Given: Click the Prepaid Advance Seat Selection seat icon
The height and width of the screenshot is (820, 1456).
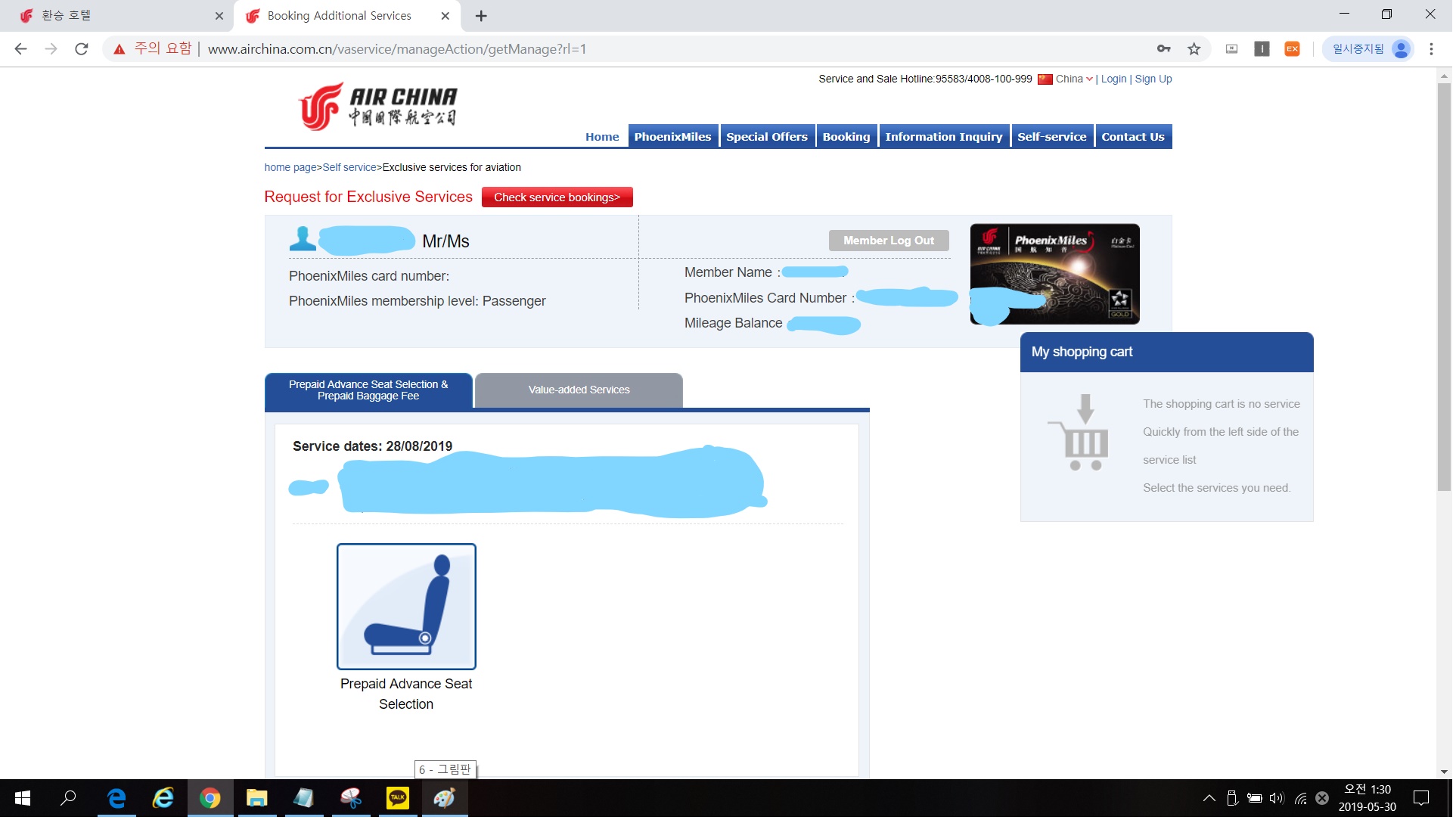Looking at the screenshot, I should pos(407,607).
